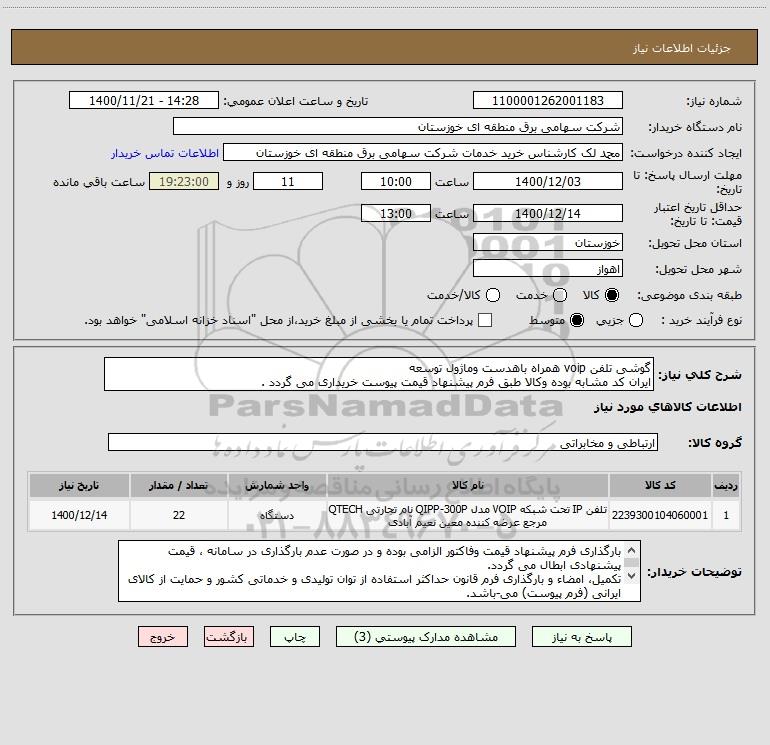Click the بازگشت back button
Image resolution: width=770 pixels, height=745 pixels.
click(229, 637)
